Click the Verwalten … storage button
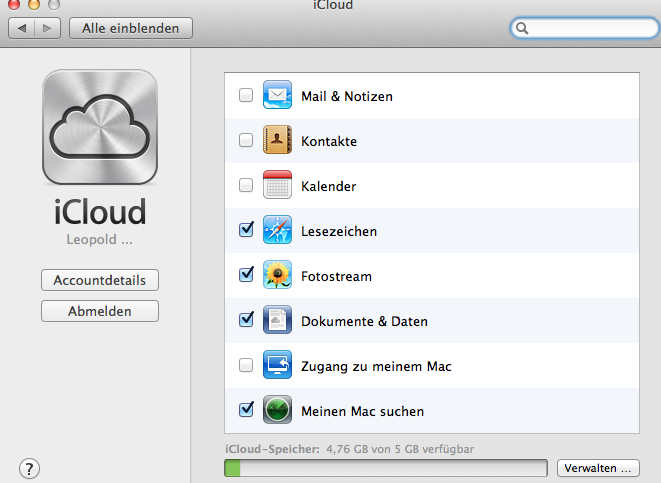Screen dimensions: 661x483 point(598,468)
